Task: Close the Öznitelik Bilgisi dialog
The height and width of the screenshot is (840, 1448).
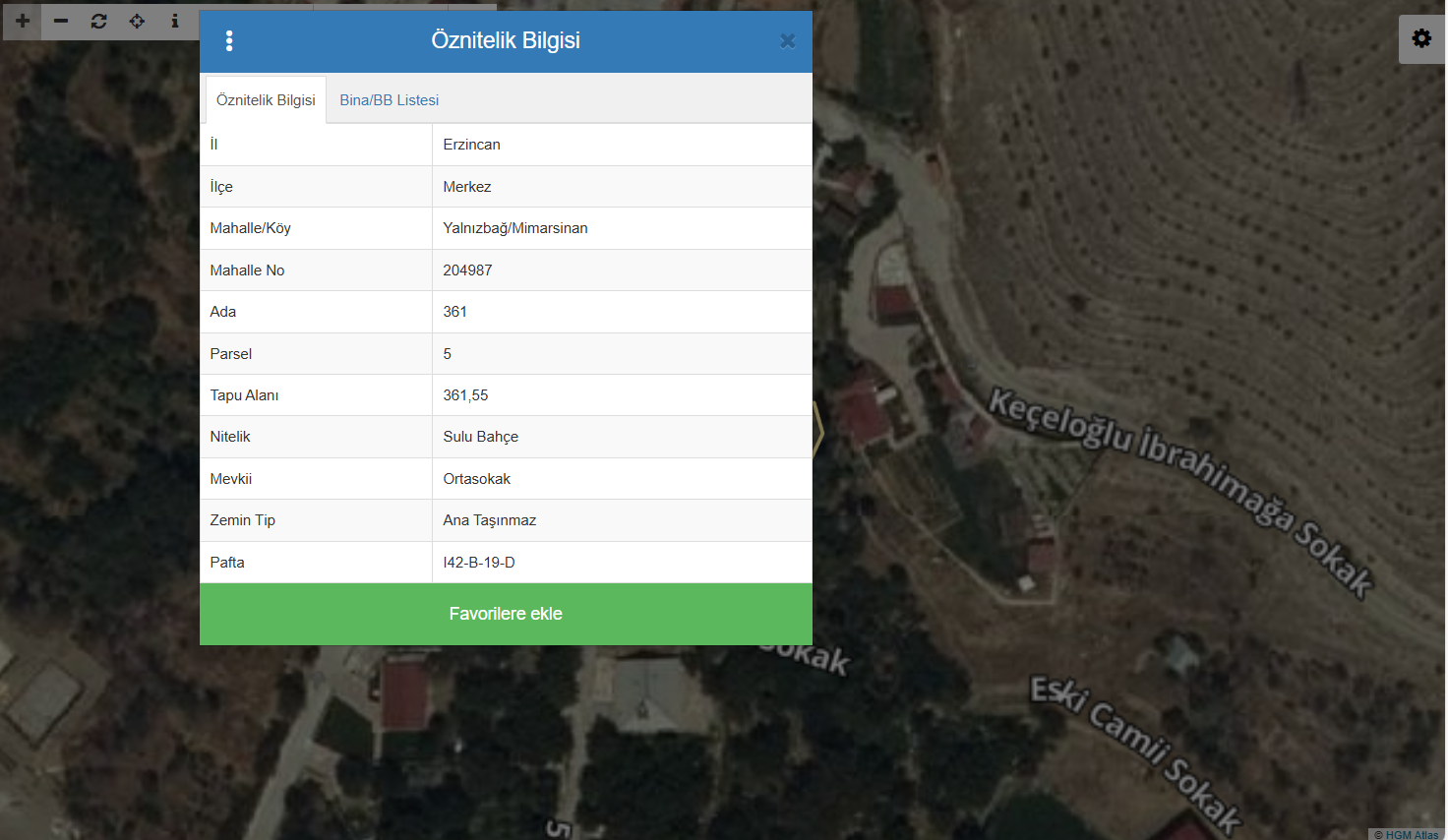Action: (x=787, y=41)
